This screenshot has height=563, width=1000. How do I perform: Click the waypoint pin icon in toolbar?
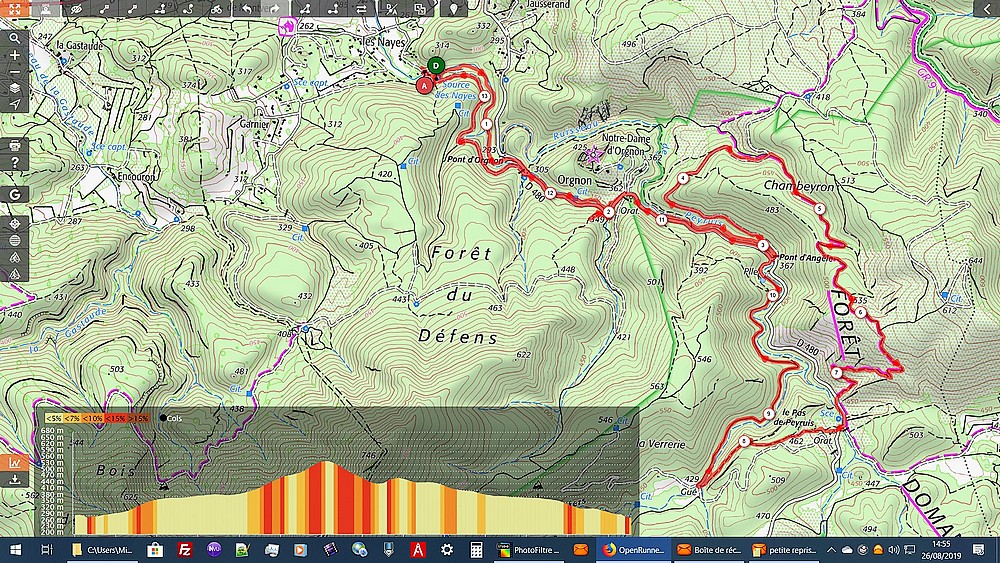453,8
